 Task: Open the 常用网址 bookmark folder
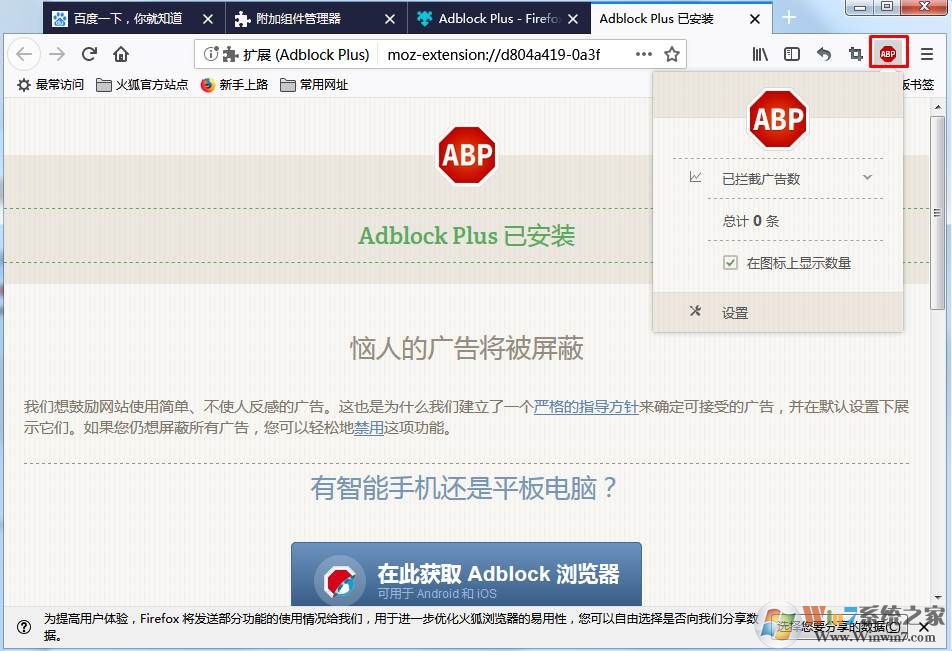[314, 84]
